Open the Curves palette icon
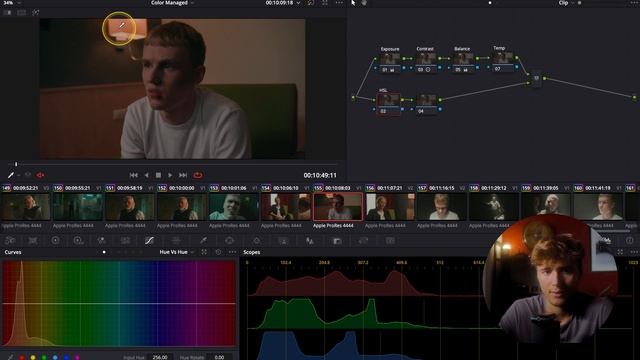Image resolution: width=640 pixels, height=360 pixels. tap(149, 241)
